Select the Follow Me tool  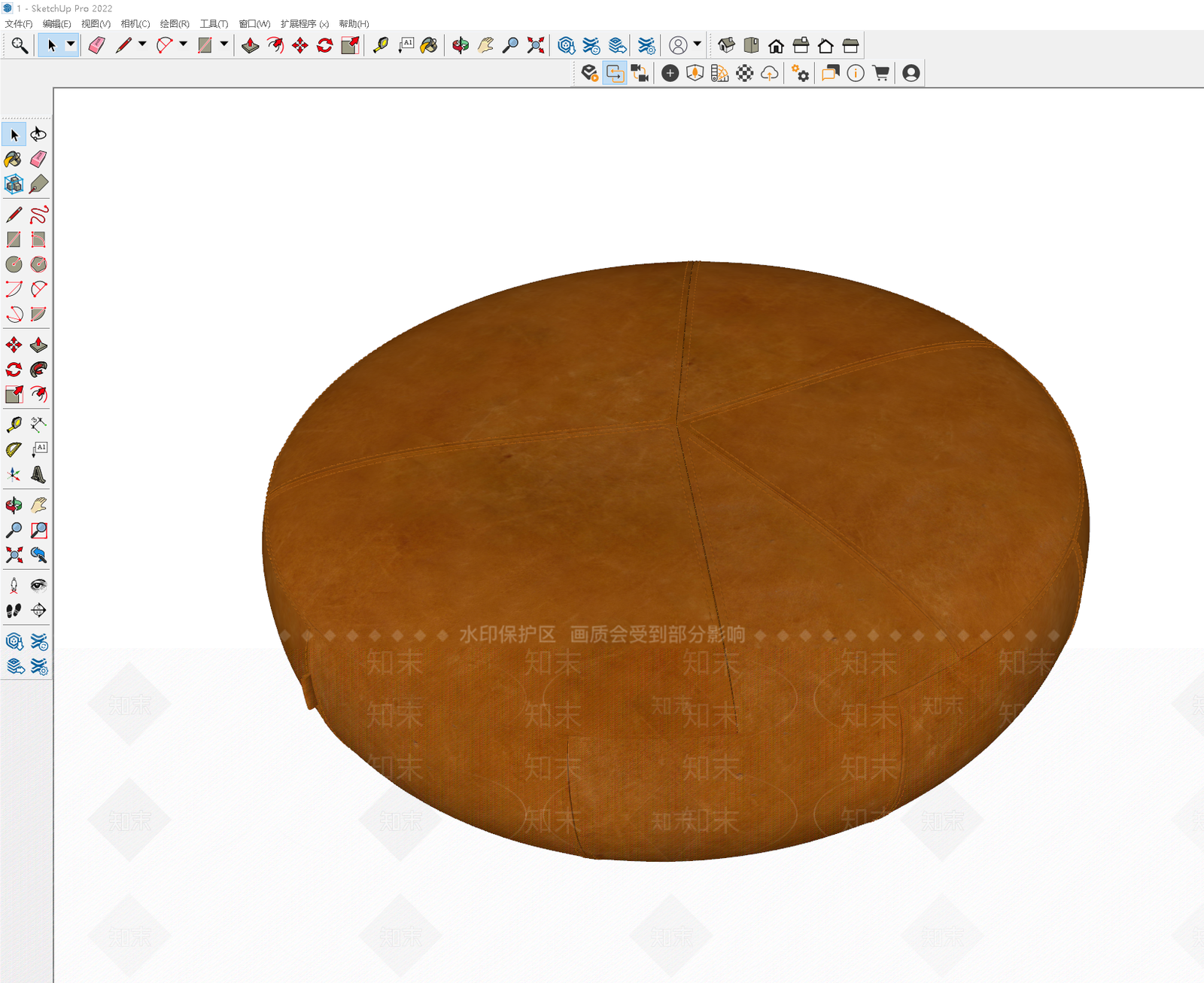tap(38, 370)
